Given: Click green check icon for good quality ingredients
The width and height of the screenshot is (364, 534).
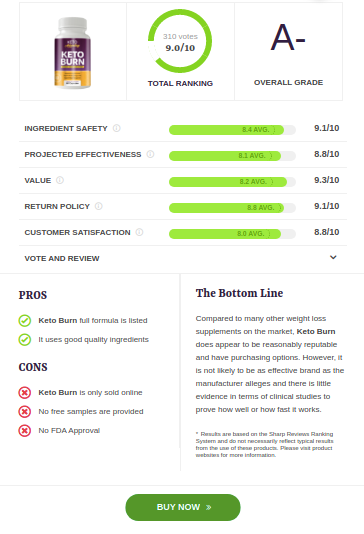Looking at the screenshot, I should [x=25, y=340].
